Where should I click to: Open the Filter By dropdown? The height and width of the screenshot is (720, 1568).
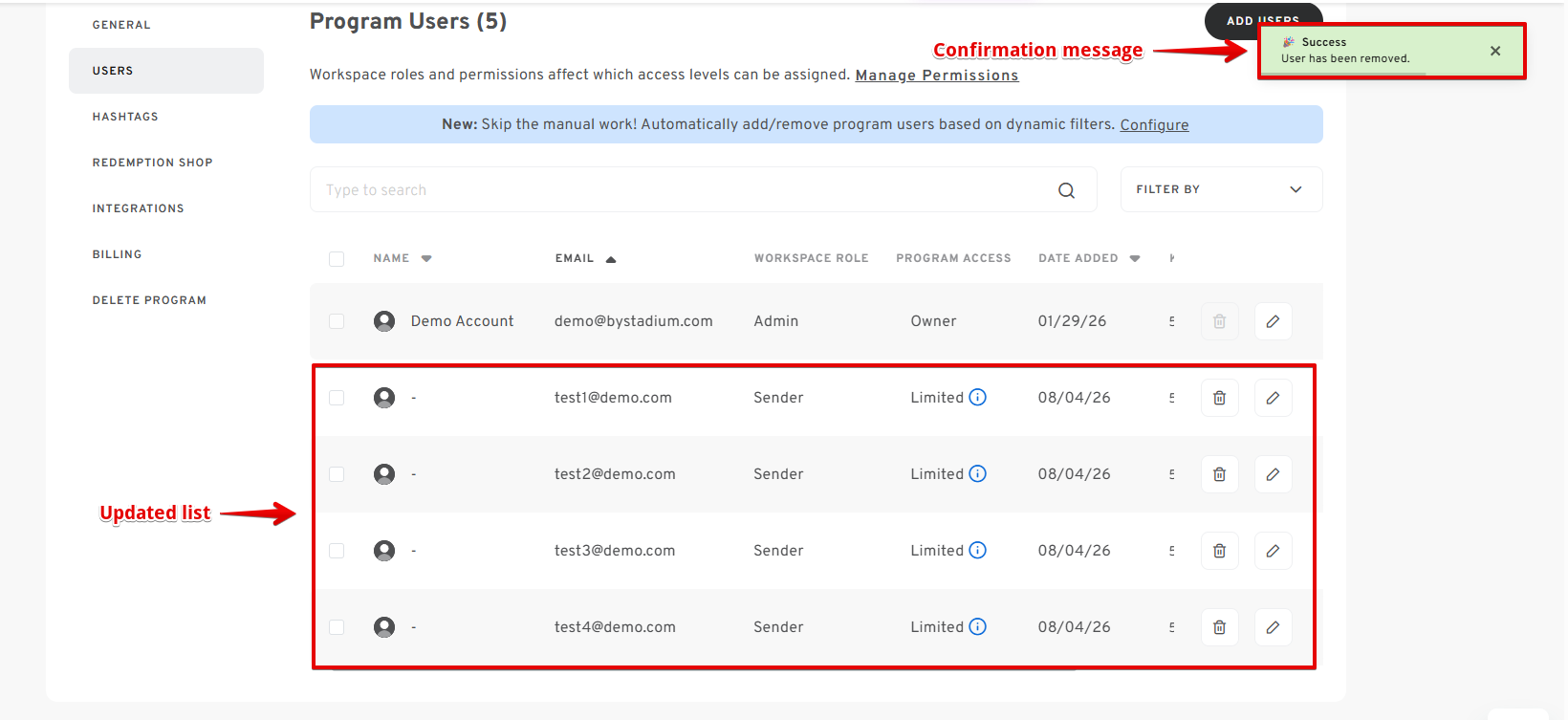tap(1221, 189)
